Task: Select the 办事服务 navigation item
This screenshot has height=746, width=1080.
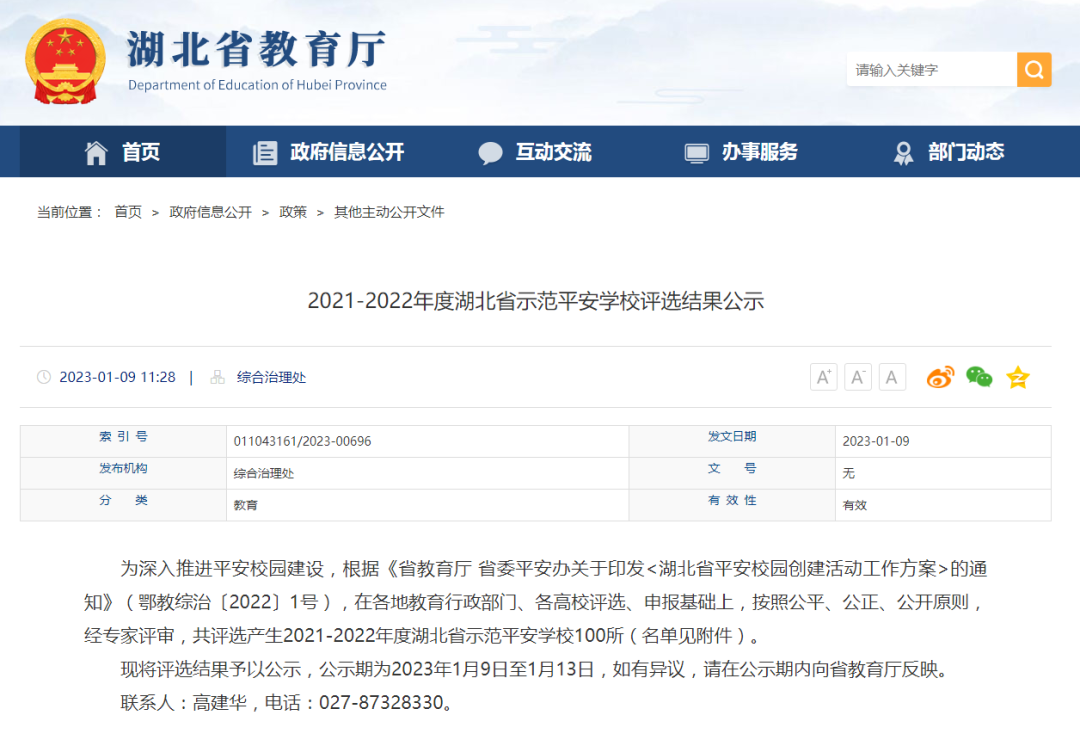Action: point(741,152)
